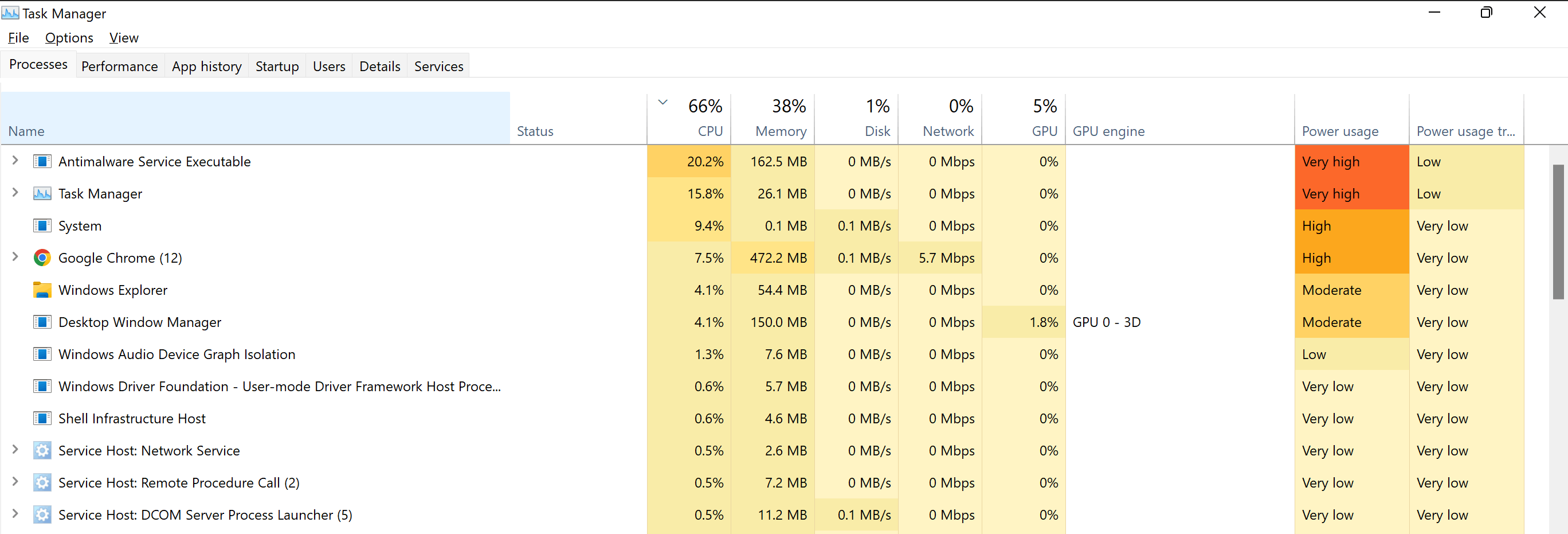Viewport: 1568px width, 534px height.
Task: Click the Windows Driver Foundation process icon
Action: [x=42, y=387]
